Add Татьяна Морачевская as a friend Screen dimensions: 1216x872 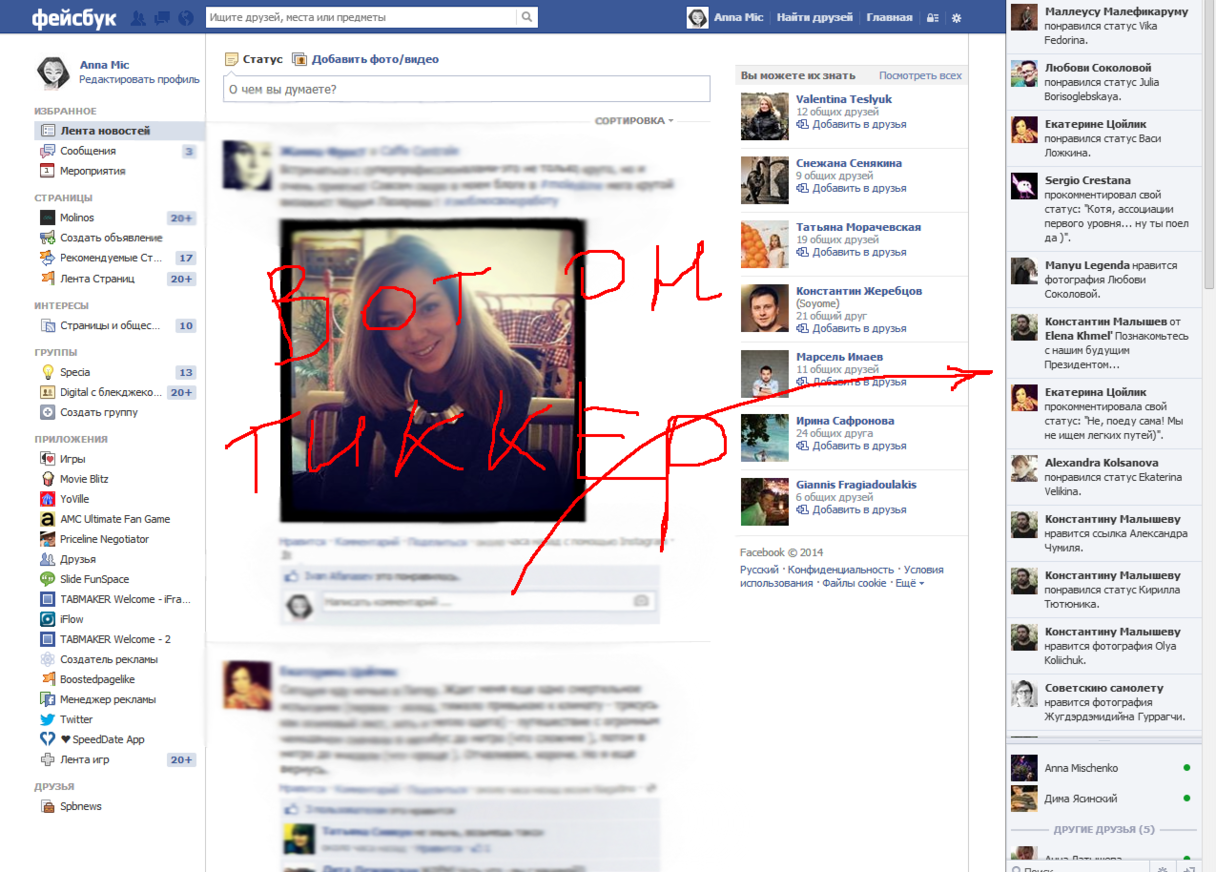(x=852, y=253)
